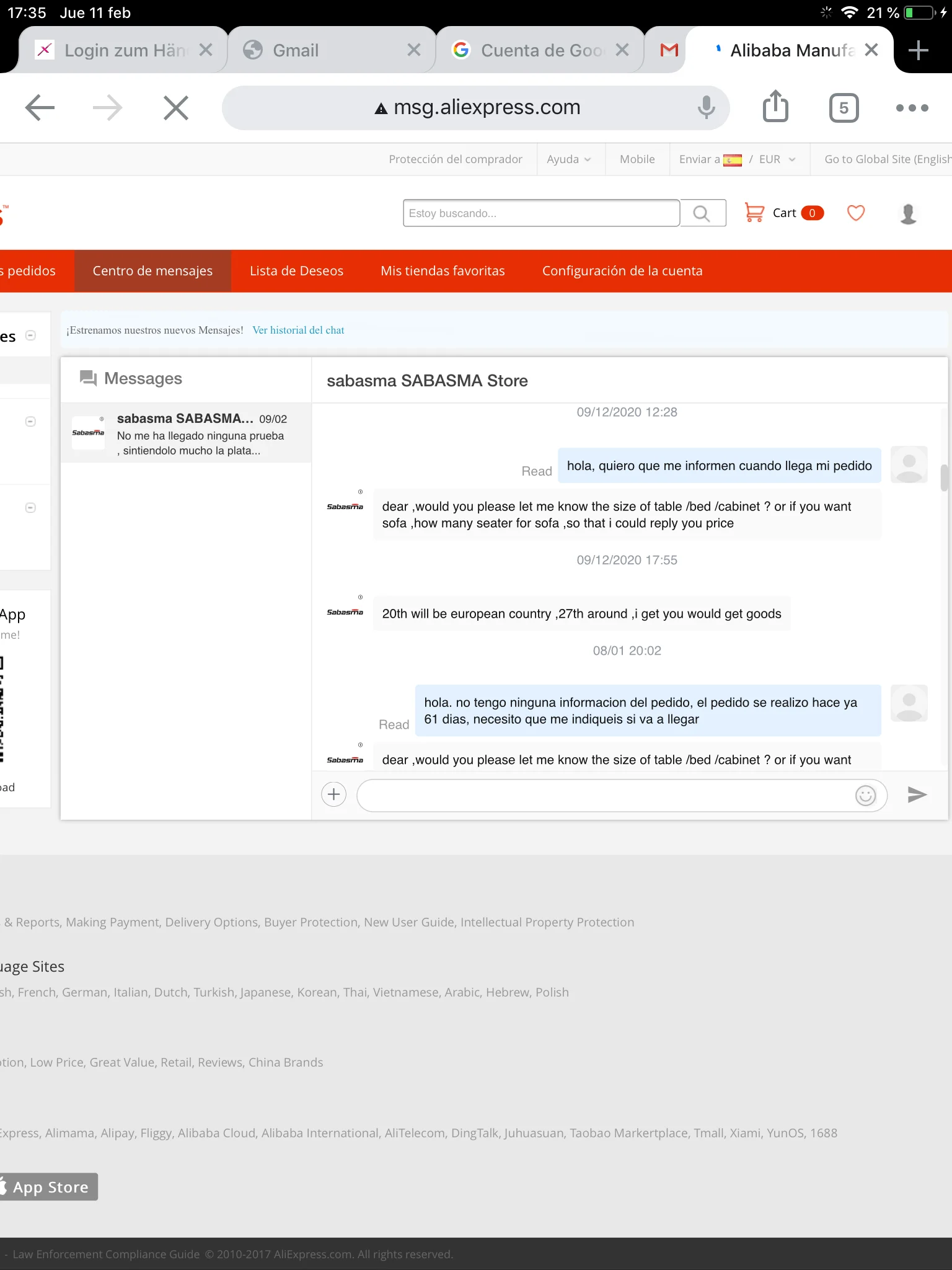
Task: Close the Login zum Händler tab
Action: point(206,50)
